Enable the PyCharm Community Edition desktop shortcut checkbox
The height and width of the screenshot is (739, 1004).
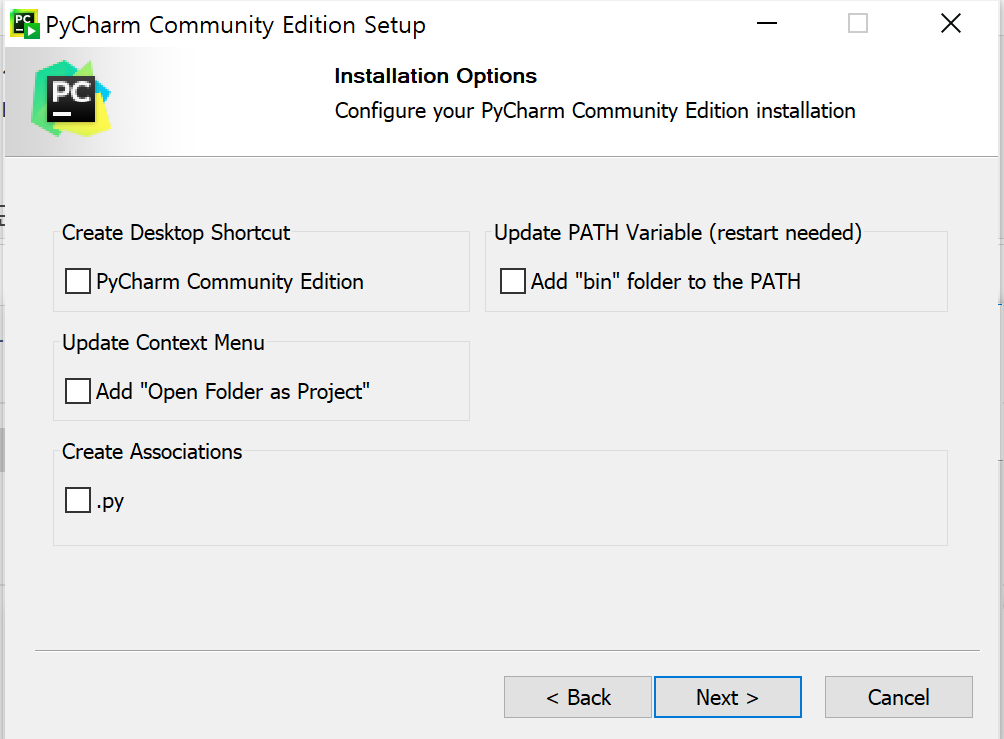78,282
